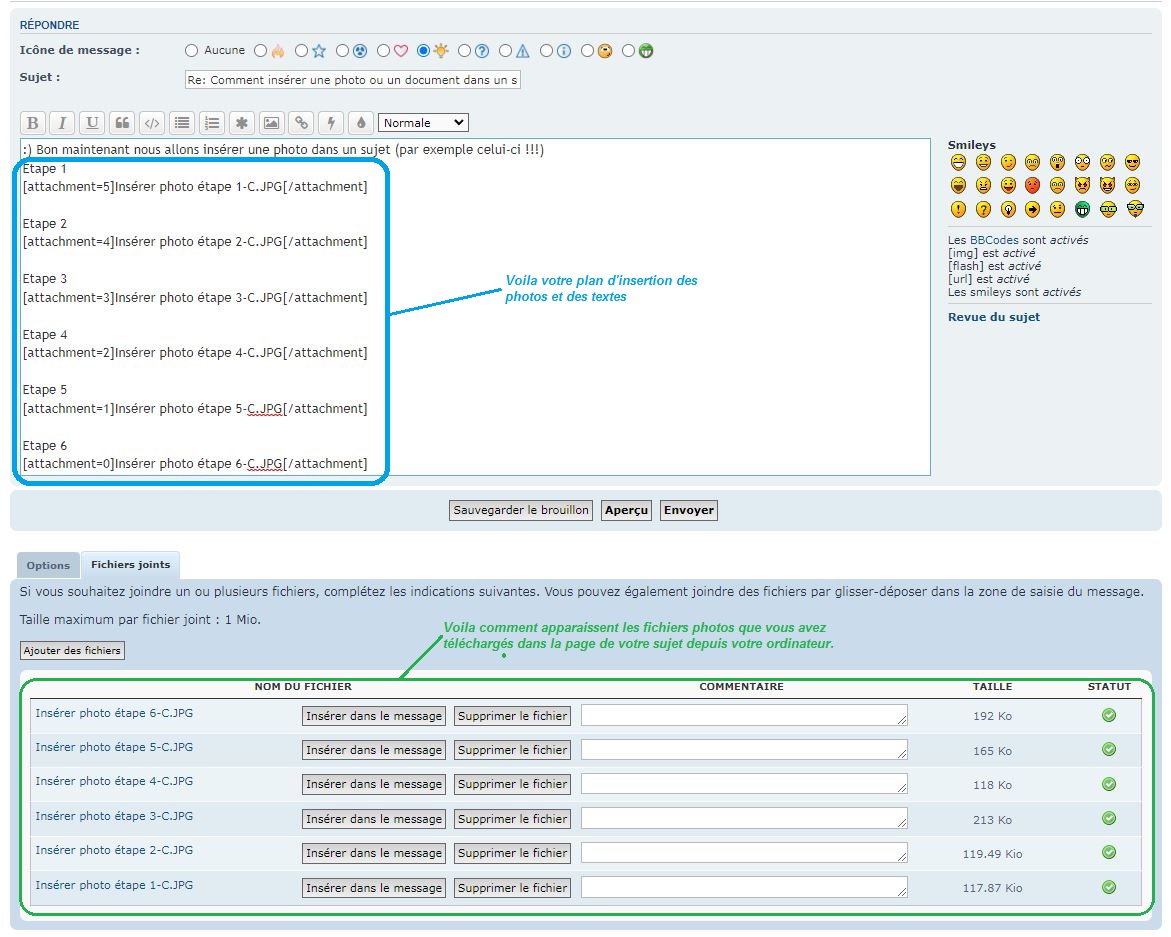Pick the star message icon radio

point(302,50)
